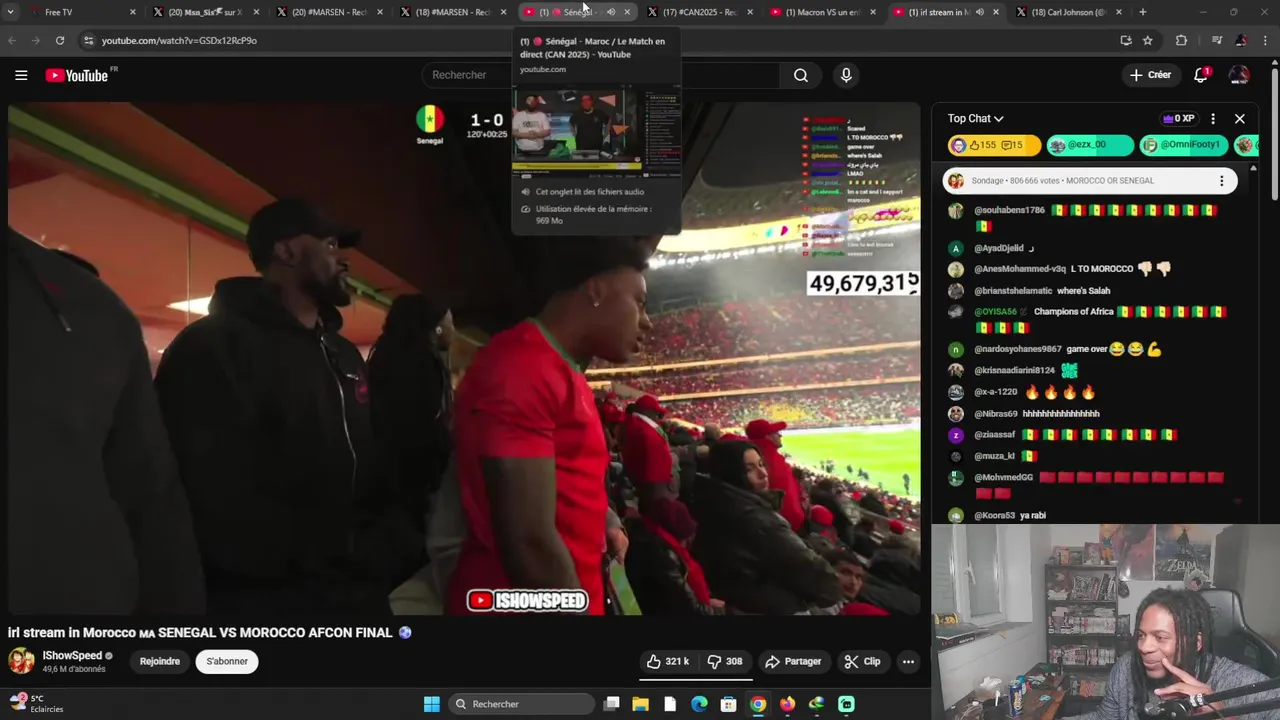Viewport: 1280px width, 720px height.
Task: Open the yellow 155 likes ticker chip
Action: coord(994,145)
